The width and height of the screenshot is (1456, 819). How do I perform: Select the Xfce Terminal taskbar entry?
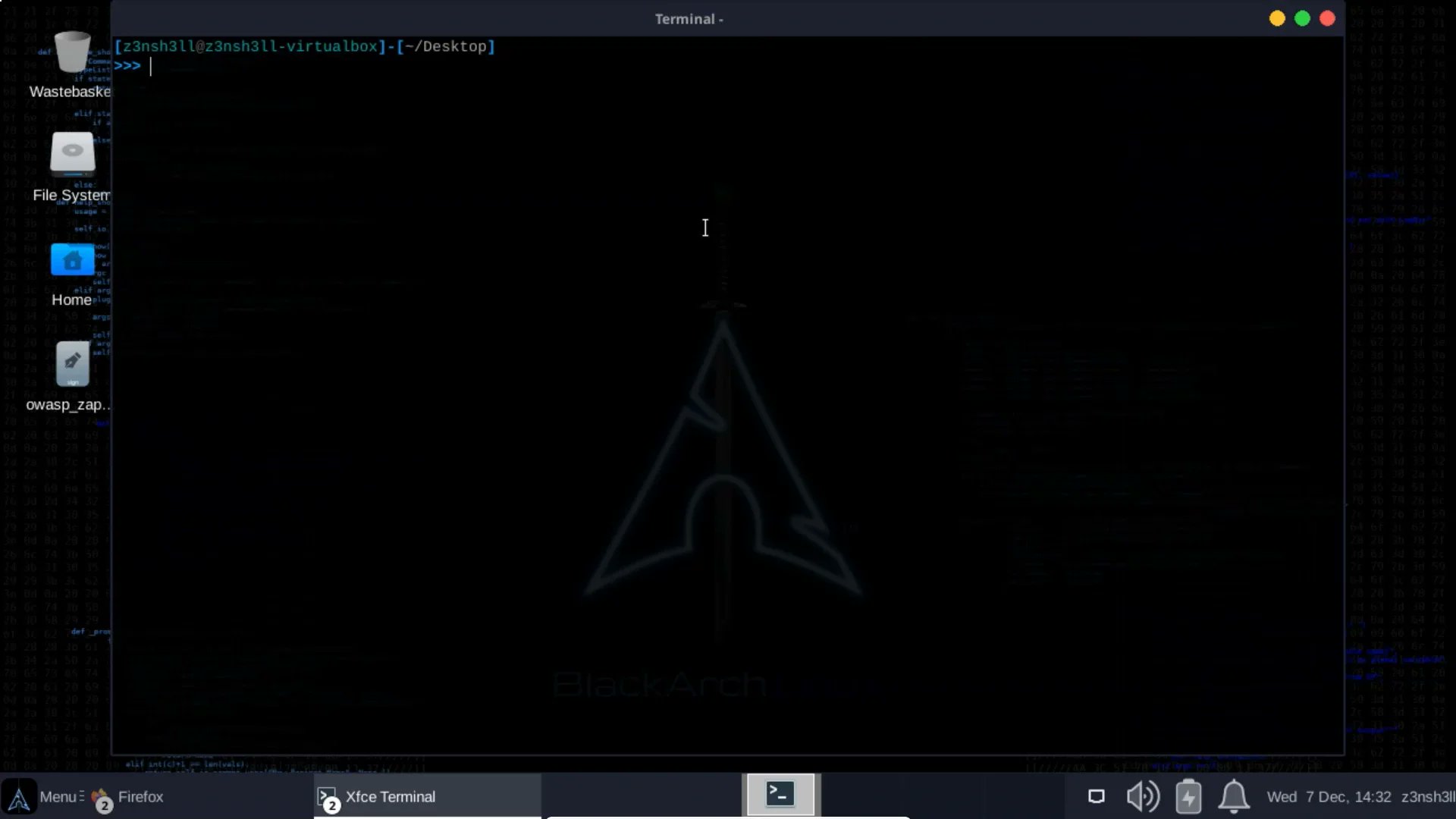pyautogui.click(x=390, y=797)
